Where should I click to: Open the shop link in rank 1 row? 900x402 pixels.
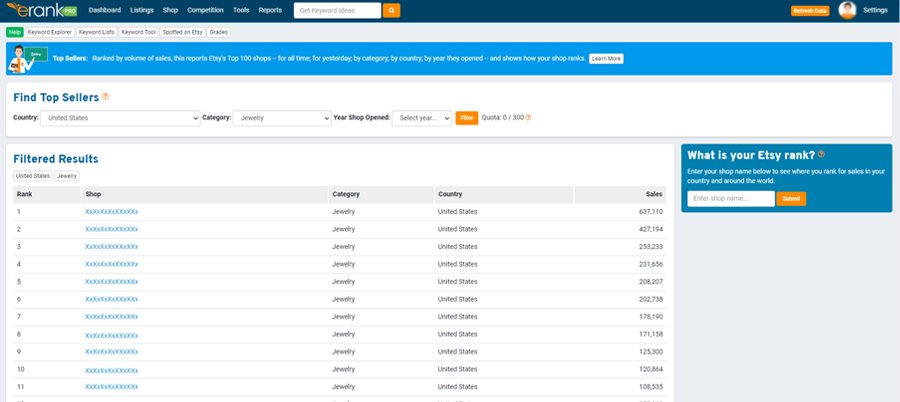(111, 212)
